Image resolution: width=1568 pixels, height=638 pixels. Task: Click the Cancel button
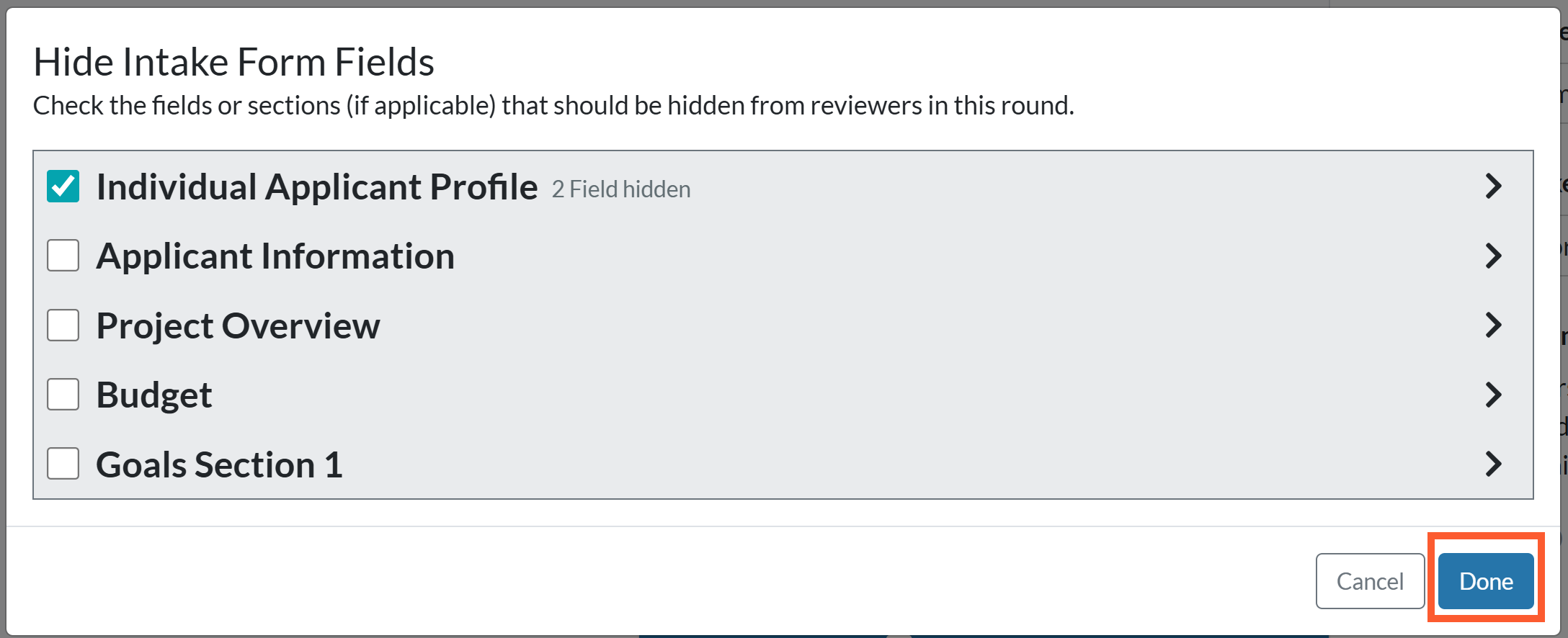point(1370,581)
